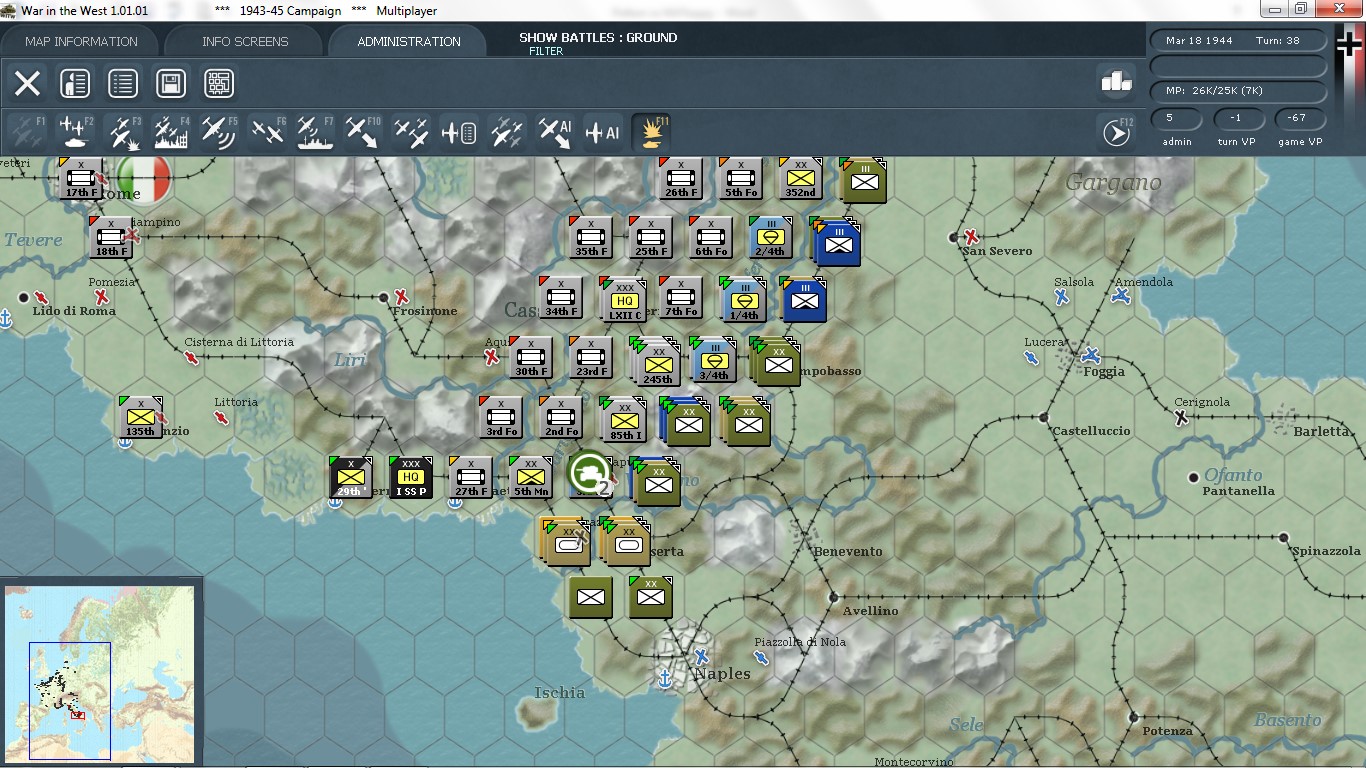1366x768 pixels.
Task: Open the list-style options icon
Action: [x=123, y=83]
